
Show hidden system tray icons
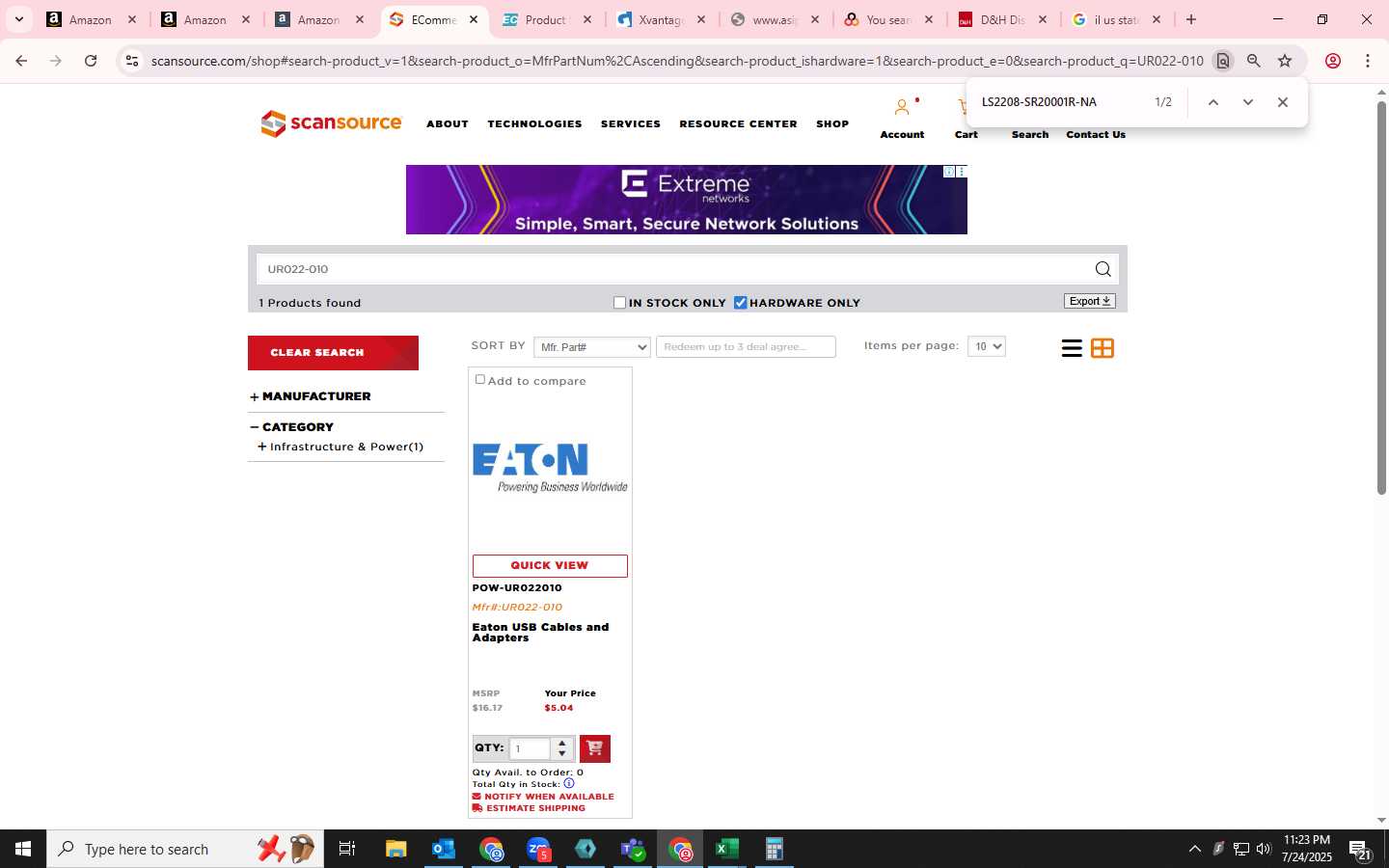(x=1195, y=849)
